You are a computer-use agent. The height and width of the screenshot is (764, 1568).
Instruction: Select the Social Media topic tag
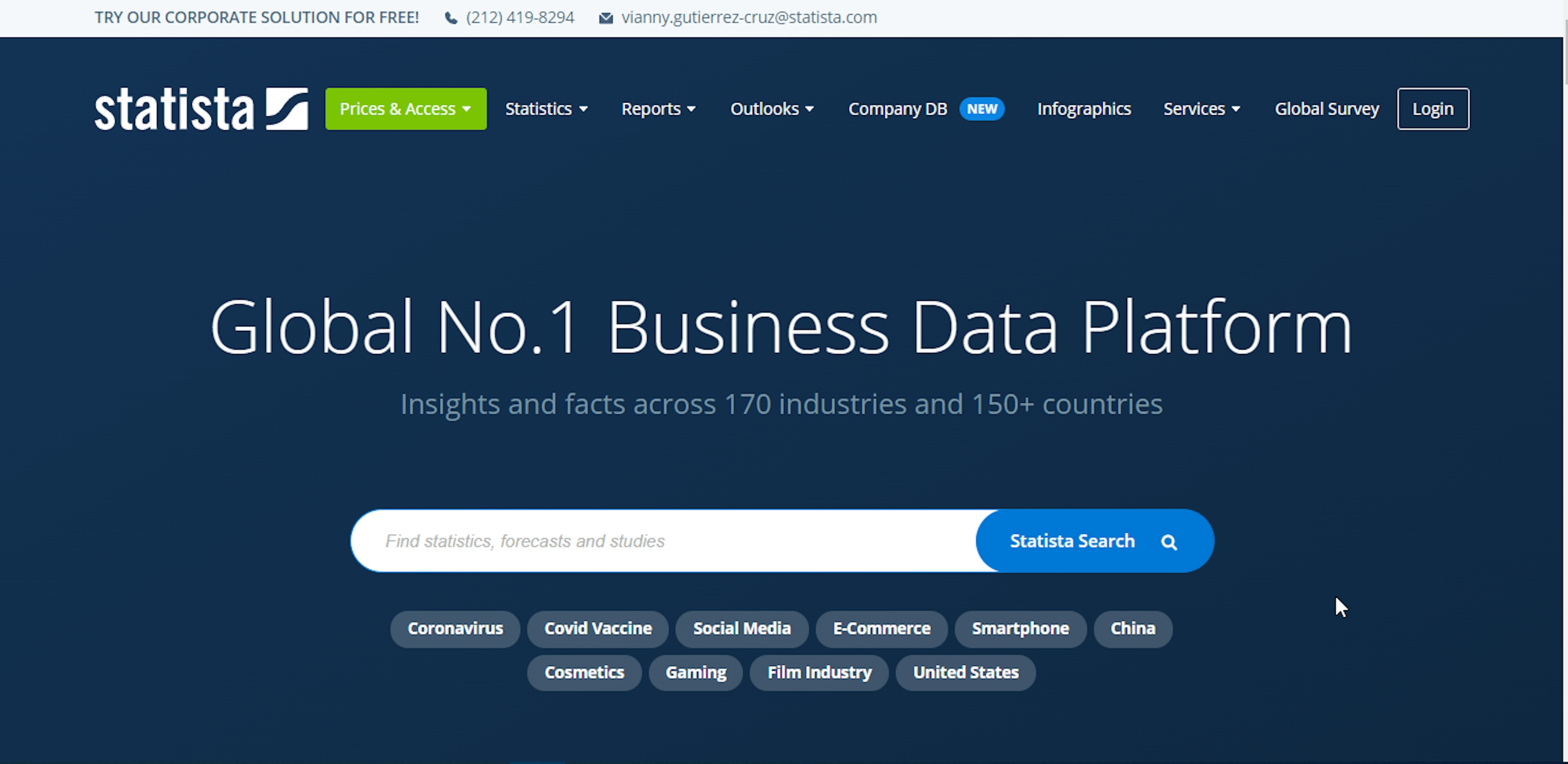742,629
